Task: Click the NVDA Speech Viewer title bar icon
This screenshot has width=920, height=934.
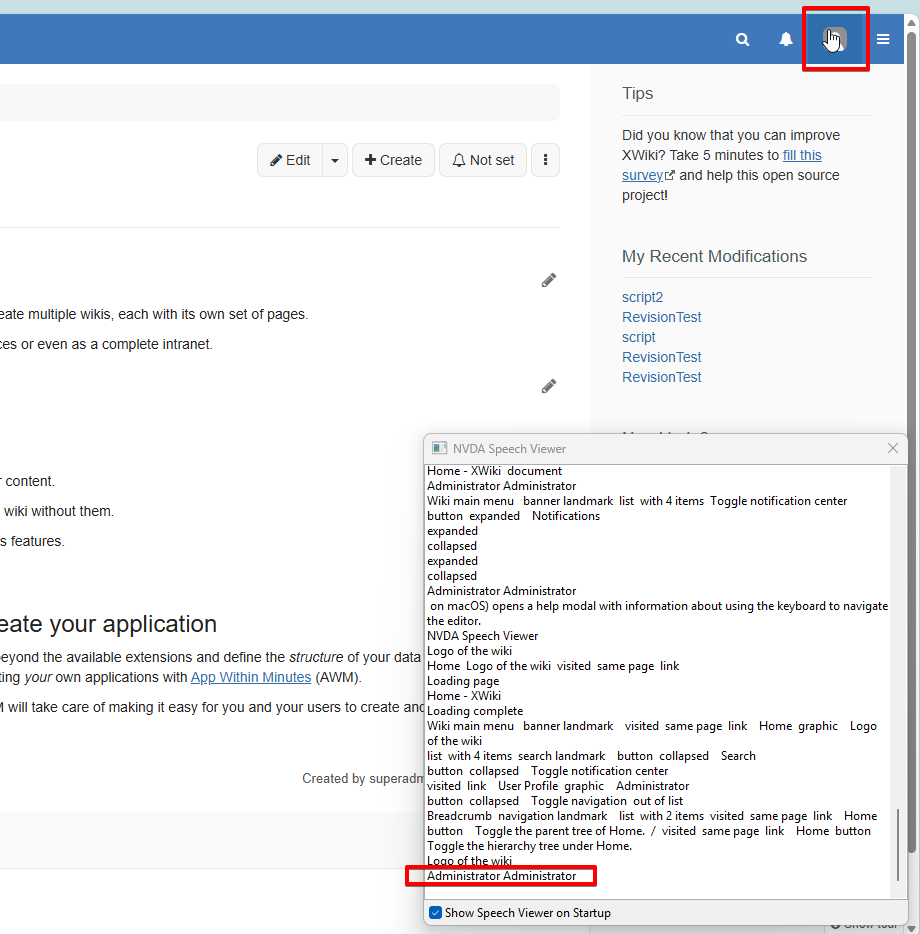Action: (439, 449)
